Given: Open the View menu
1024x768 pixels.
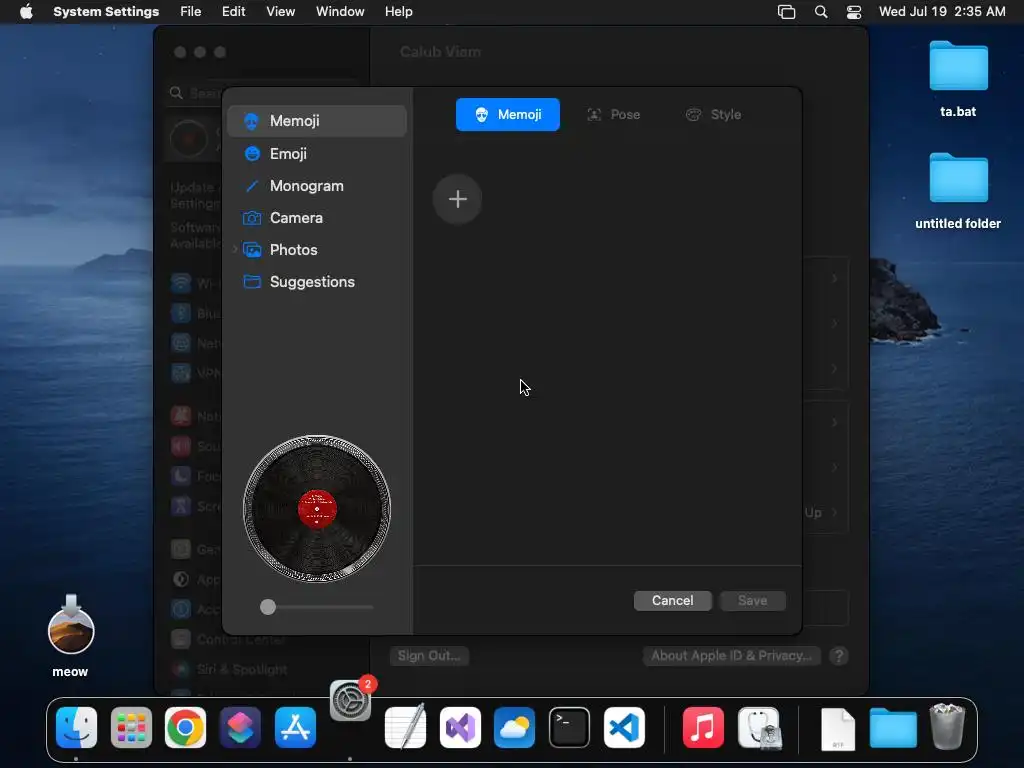Looking at the screenshot, I should pos(280,12).
